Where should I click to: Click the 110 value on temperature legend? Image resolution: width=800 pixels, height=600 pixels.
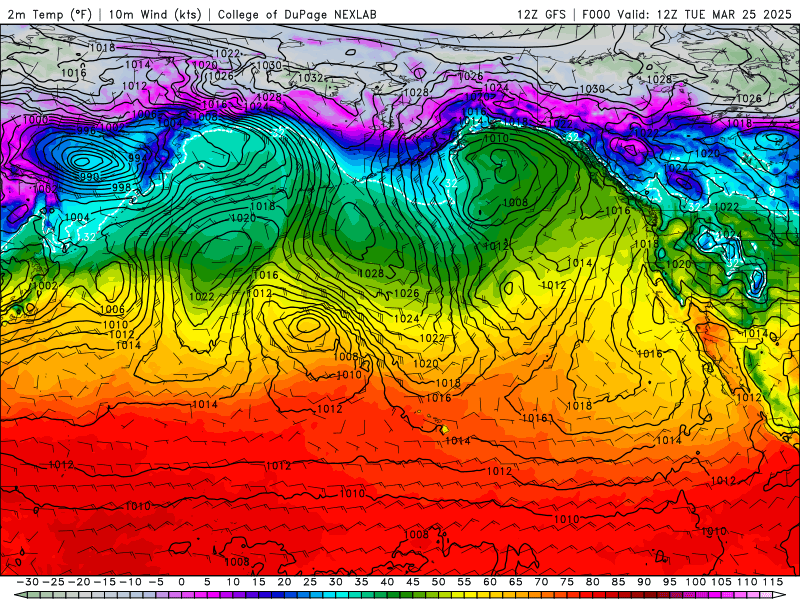(x=747, y=582)
